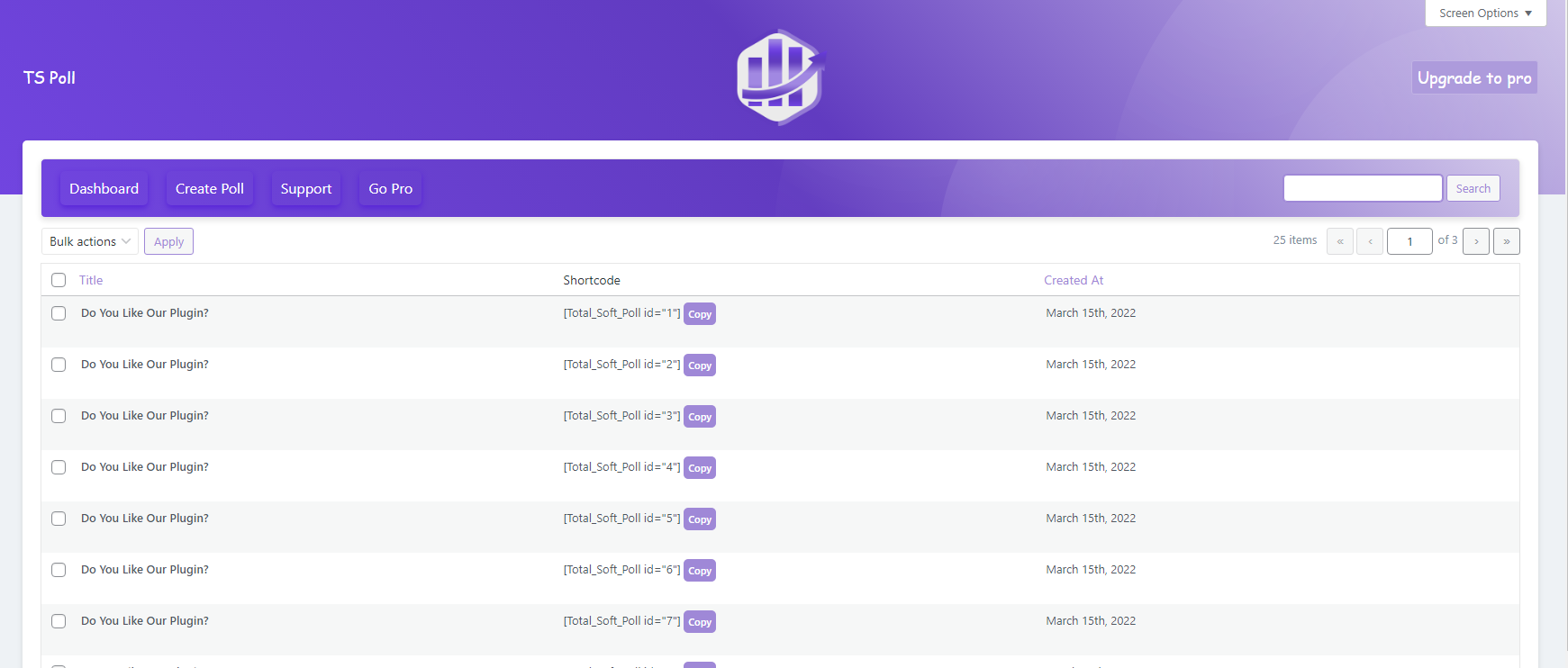Viewport: 1568px width, 668px height.
Task: Copy shortcode for poll id="7"
Action: 700,622
